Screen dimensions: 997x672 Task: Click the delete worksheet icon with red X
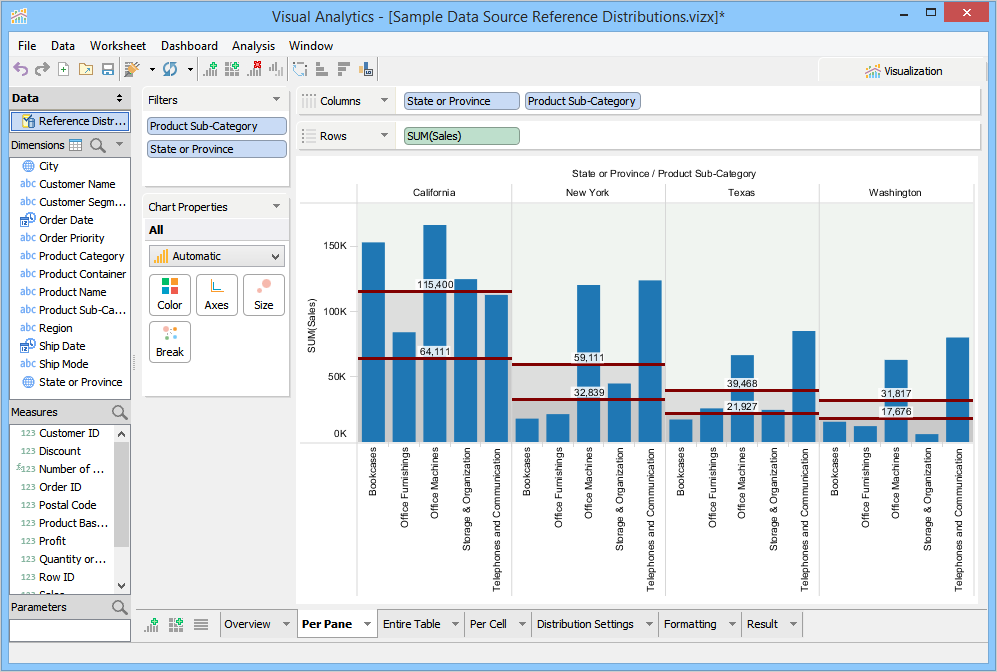click(254, 69)
